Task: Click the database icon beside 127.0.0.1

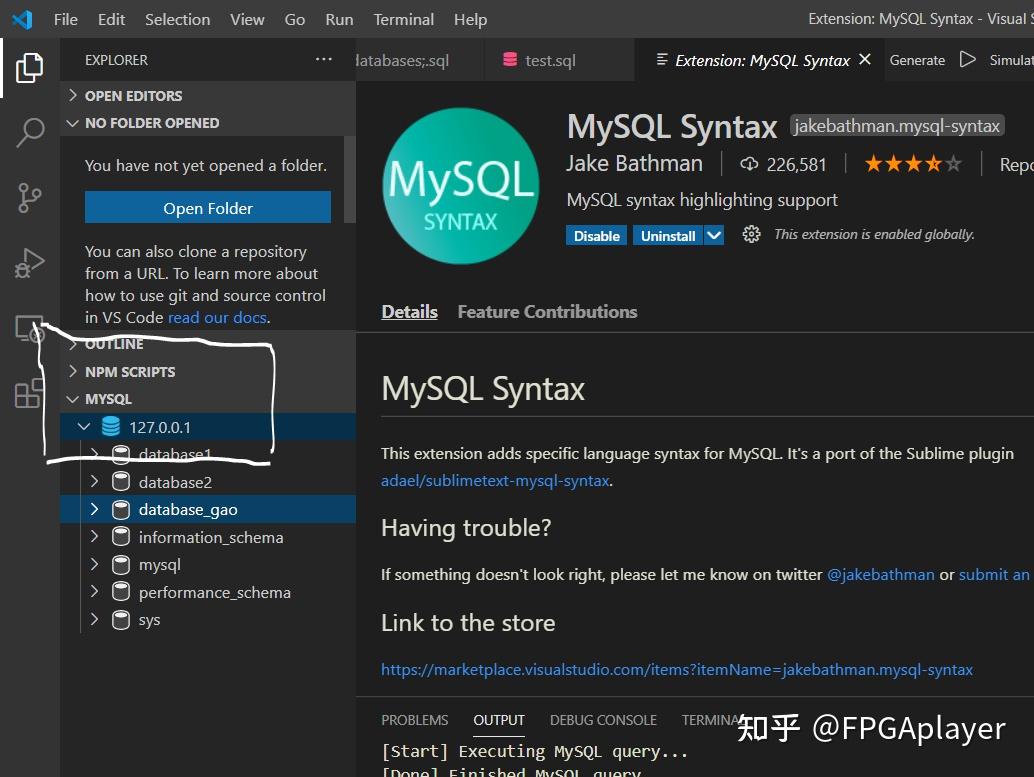Action: coord(110,426)
